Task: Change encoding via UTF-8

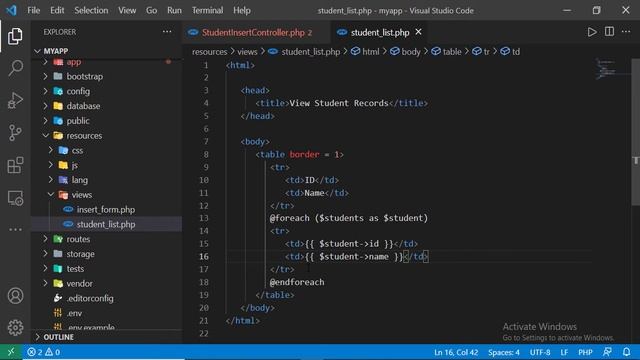Action: [540, 352]
